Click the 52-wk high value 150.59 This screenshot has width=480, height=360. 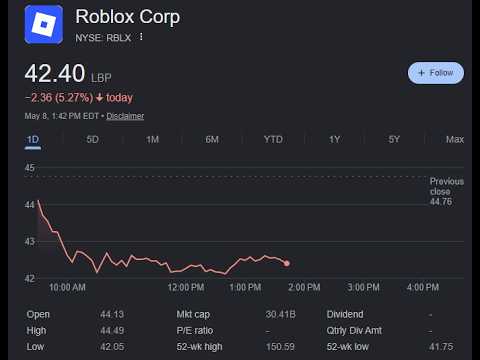(x=280, y=347)
